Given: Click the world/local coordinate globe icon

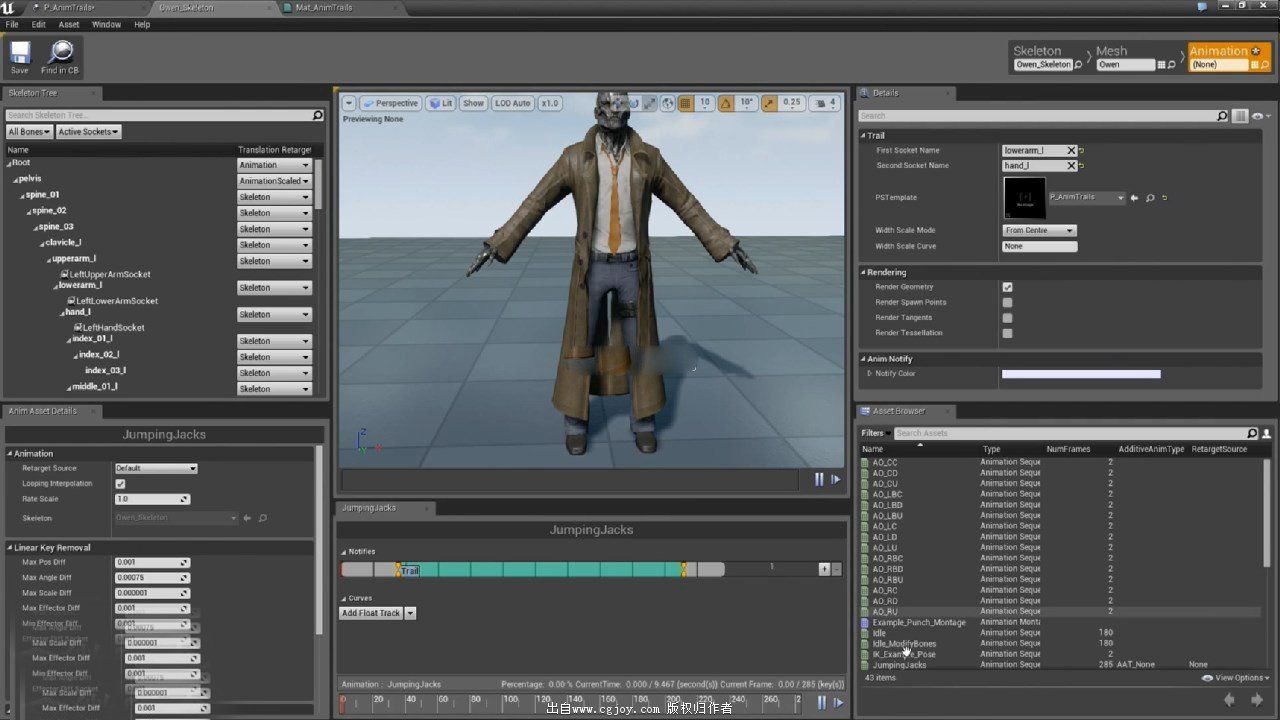Looking at the screenshot, I should pyautogui.click(x=667, y=103).
